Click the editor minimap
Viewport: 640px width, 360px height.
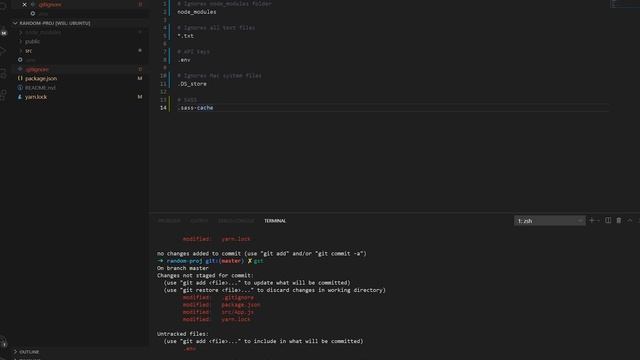624,4
